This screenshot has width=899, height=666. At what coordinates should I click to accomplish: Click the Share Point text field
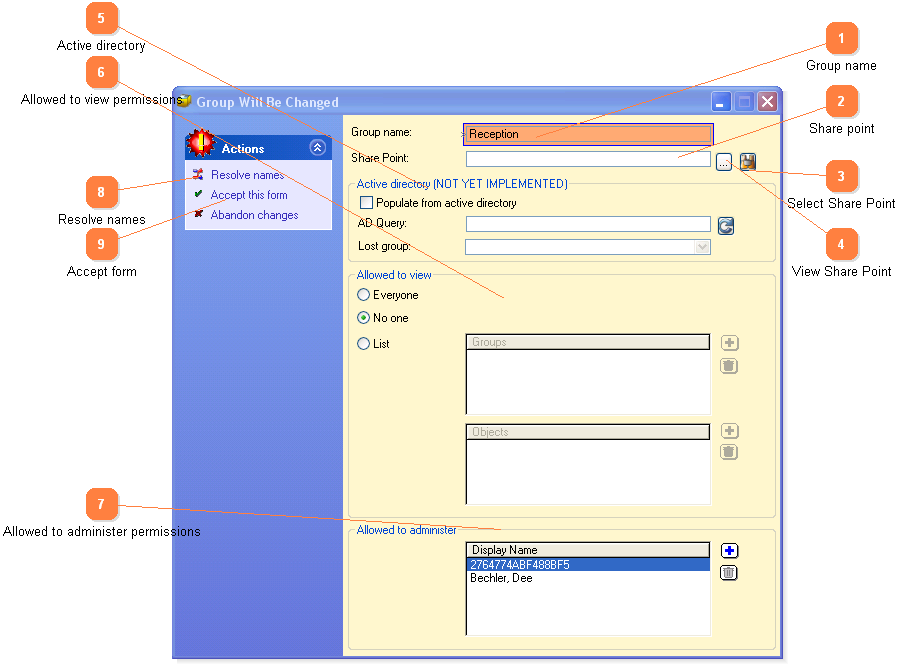(588, 159)
